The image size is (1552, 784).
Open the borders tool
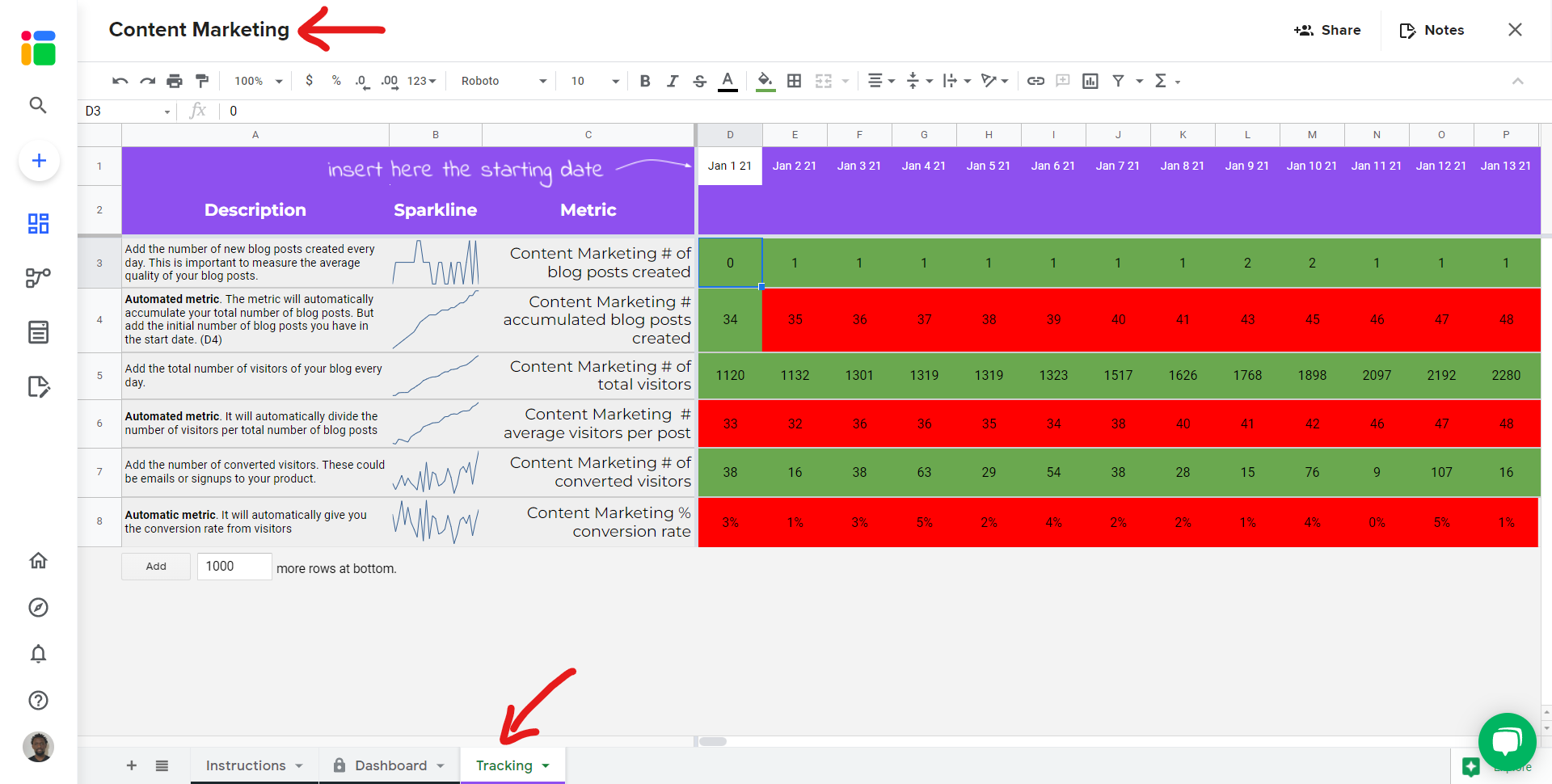pos(795,81)
